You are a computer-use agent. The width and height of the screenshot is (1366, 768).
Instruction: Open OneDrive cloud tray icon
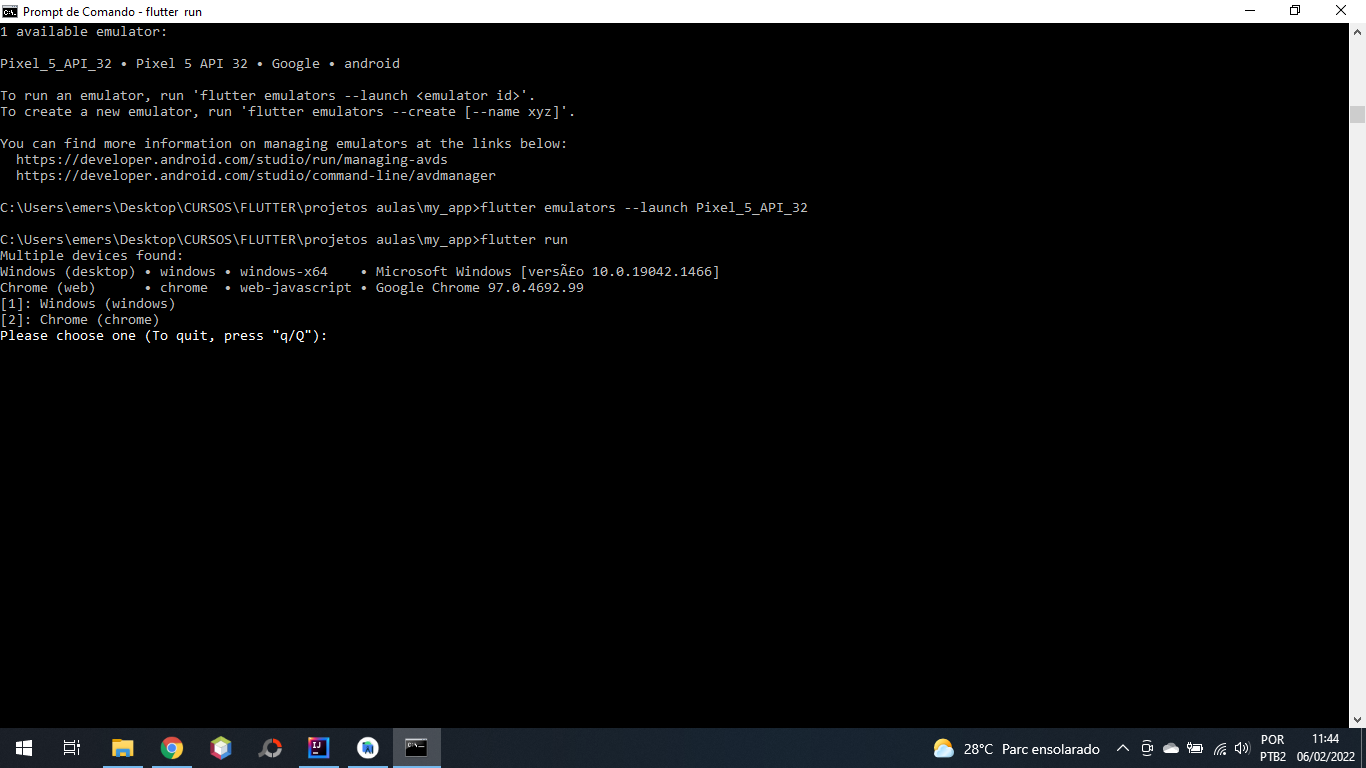[x=1171, y=748]
